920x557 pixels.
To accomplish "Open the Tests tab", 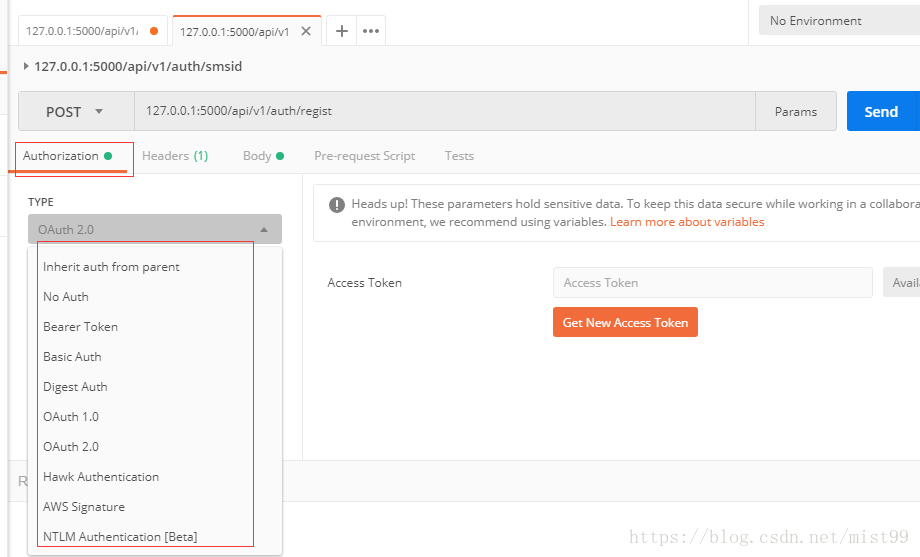I will [459, 156].
